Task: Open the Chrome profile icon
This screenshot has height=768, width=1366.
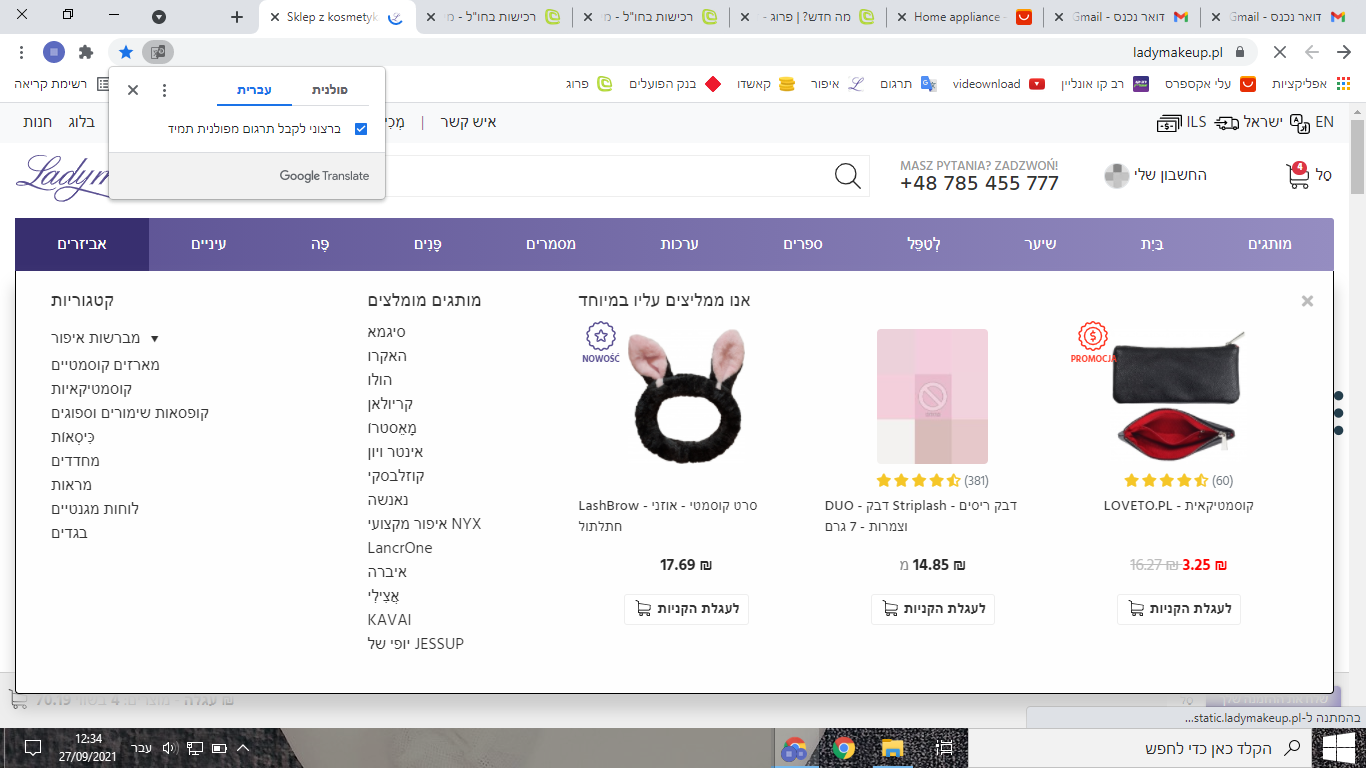Action: click(x=54, y=52)
